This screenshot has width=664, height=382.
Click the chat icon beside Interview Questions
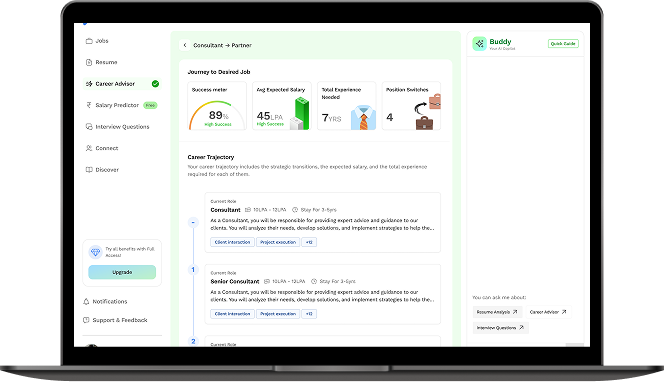(89, 127)
